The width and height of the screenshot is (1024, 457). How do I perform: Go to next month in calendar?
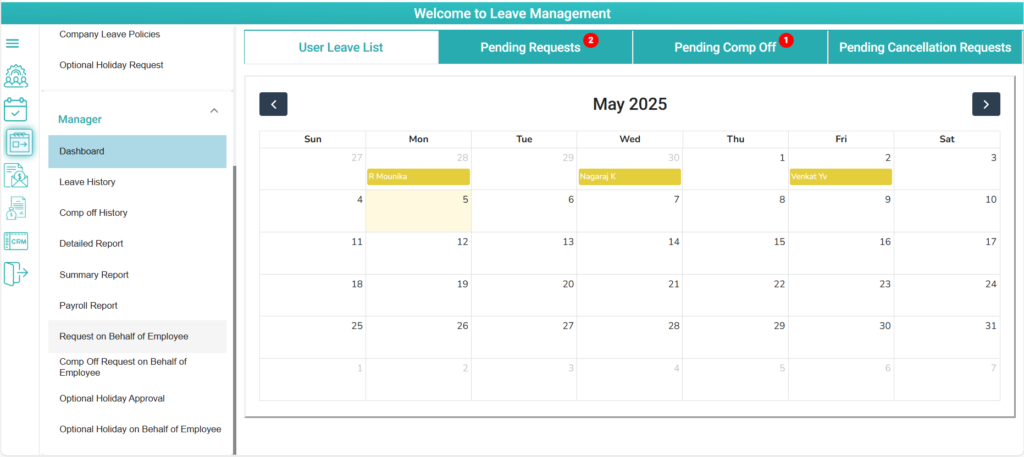coord(986,104)
